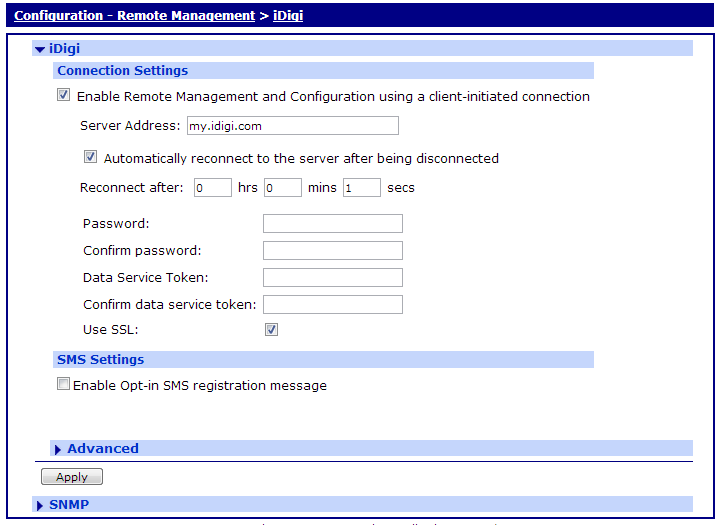
Task: Open Configuration - Remote Management breadcrumb link
Action: coord(135,15)
